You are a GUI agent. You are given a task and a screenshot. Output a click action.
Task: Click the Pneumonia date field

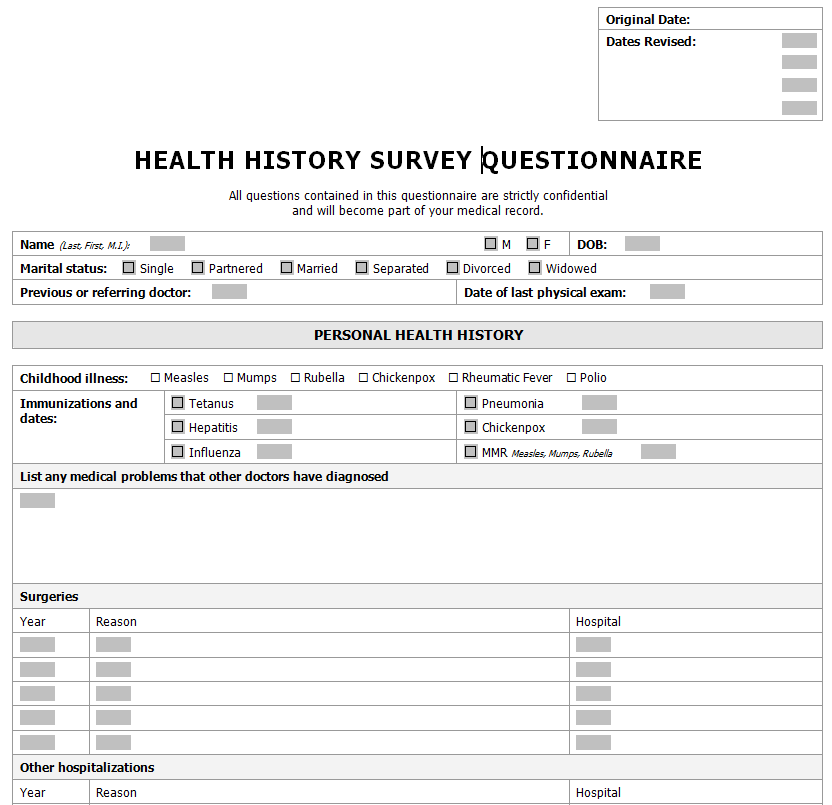[x=599, y=403]
